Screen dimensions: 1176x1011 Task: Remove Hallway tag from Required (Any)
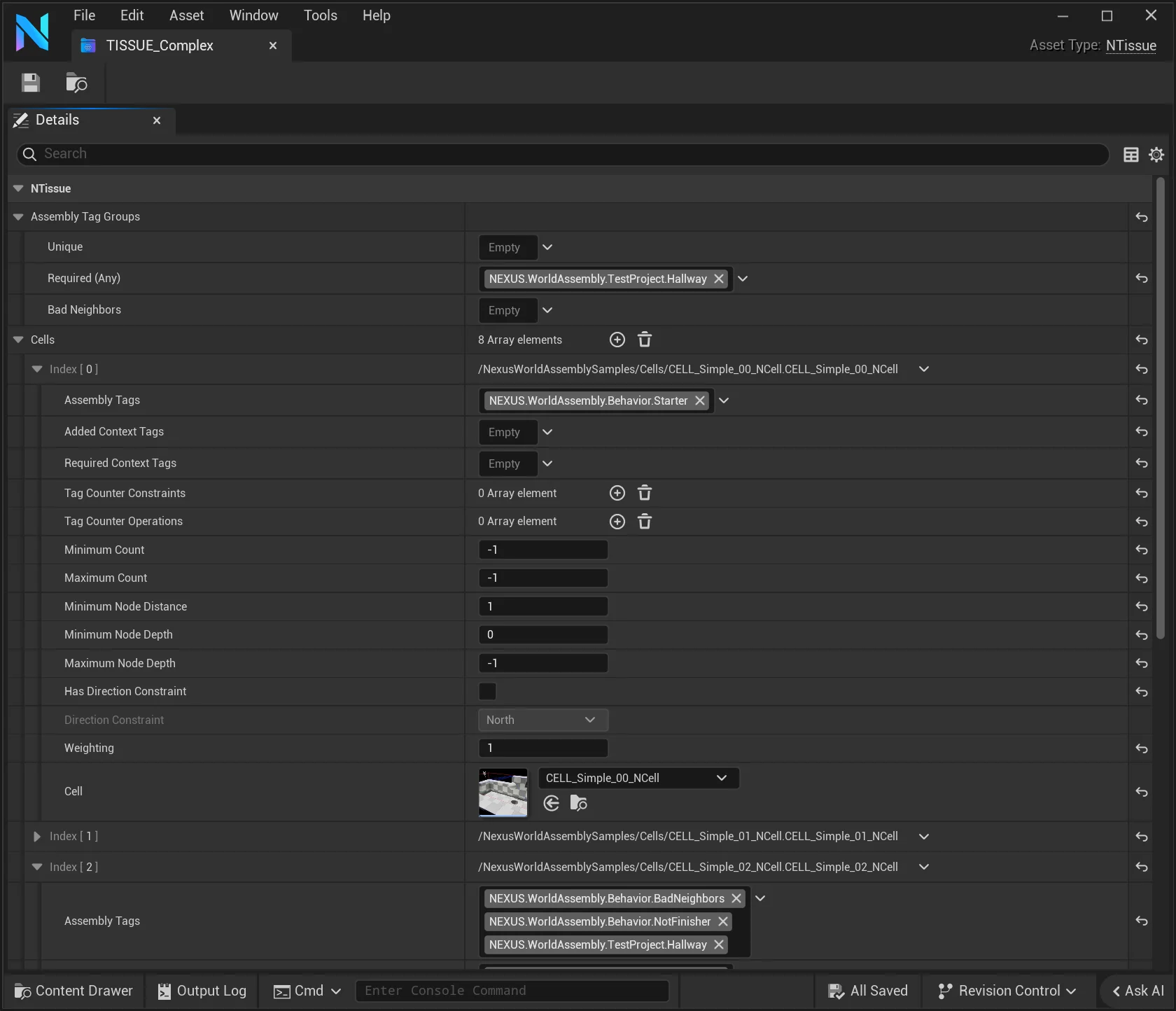pyautogui.click(x=719, y=279)
